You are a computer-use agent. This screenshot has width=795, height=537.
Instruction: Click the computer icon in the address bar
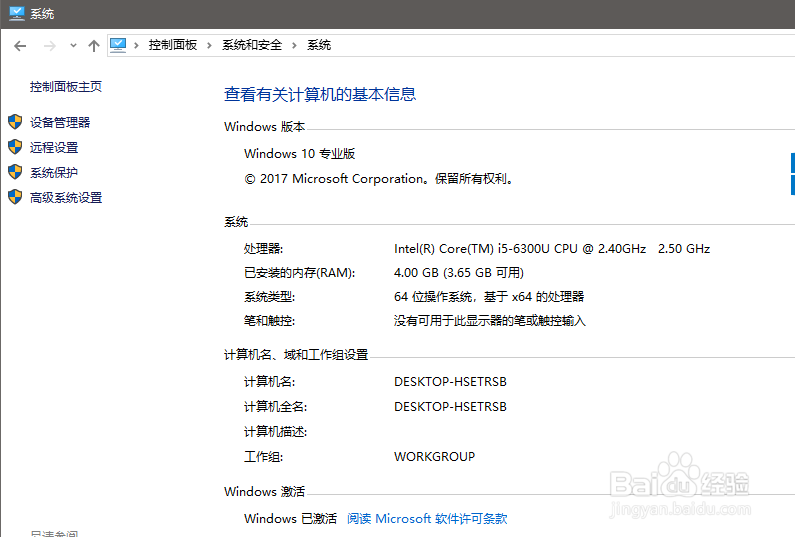[118, 45]
